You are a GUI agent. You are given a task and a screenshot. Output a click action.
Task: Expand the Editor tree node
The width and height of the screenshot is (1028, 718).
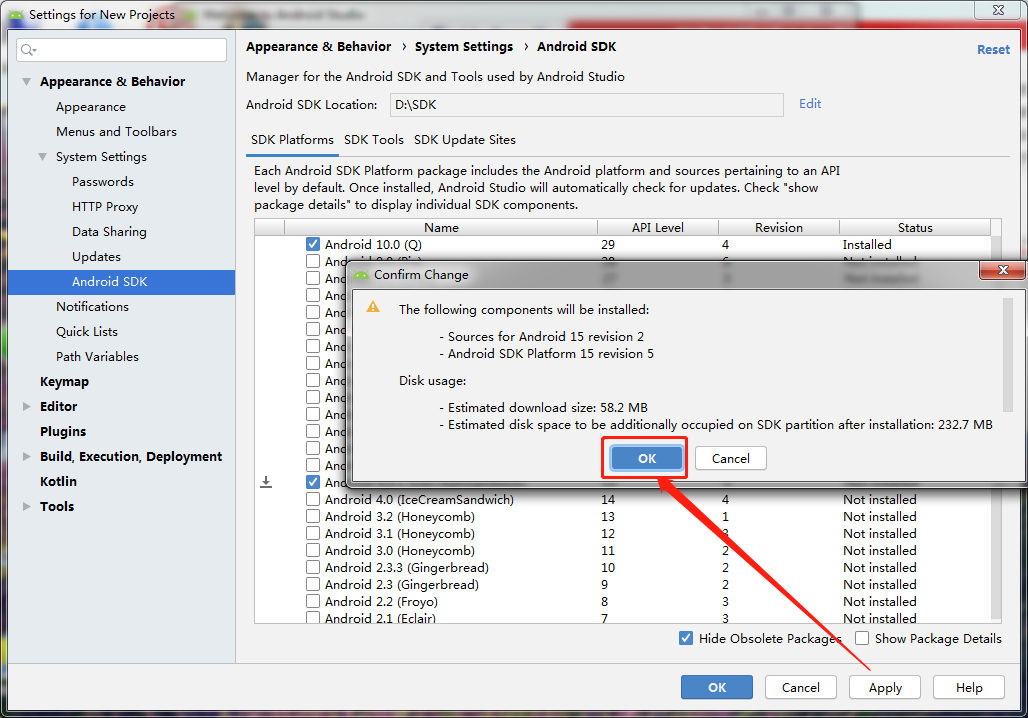click(x=26, y=407)
